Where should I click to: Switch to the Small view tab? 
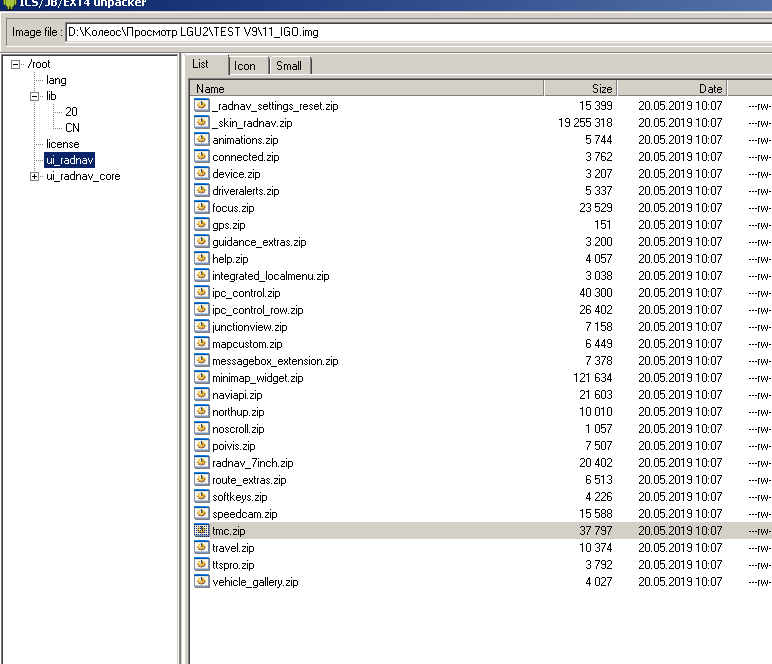tap(289, 66)
